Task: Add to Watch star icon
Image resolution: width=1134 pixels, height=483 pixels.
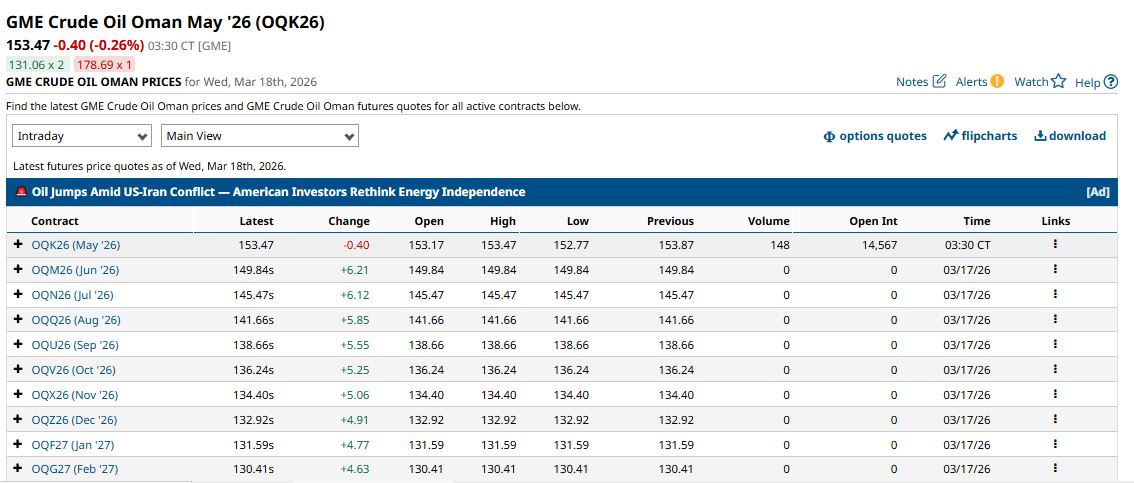Action: pos(1059,81)
